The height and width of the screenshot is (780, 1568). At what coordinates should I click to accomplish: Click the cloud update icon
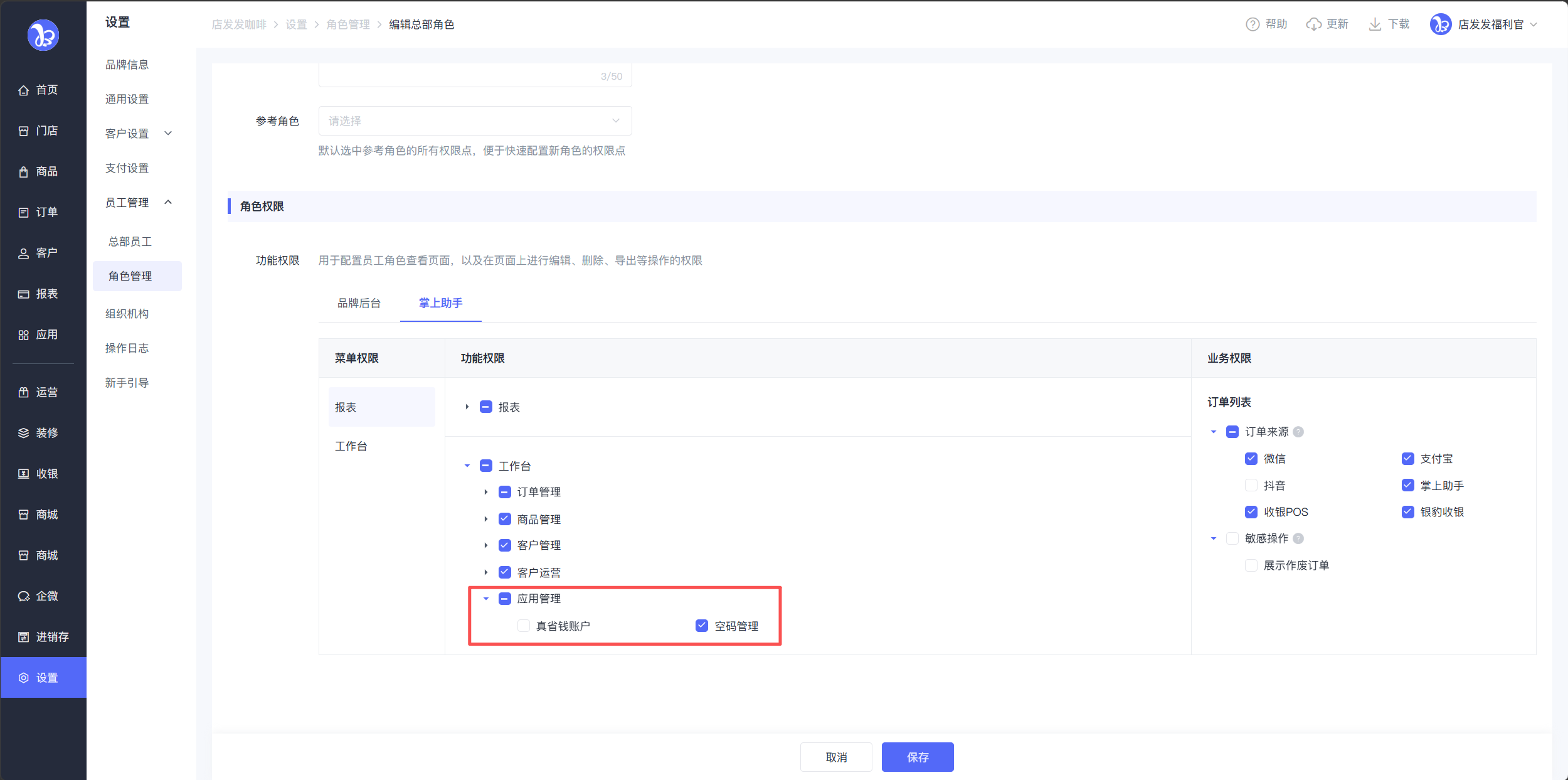click(x=1313, y=24)
